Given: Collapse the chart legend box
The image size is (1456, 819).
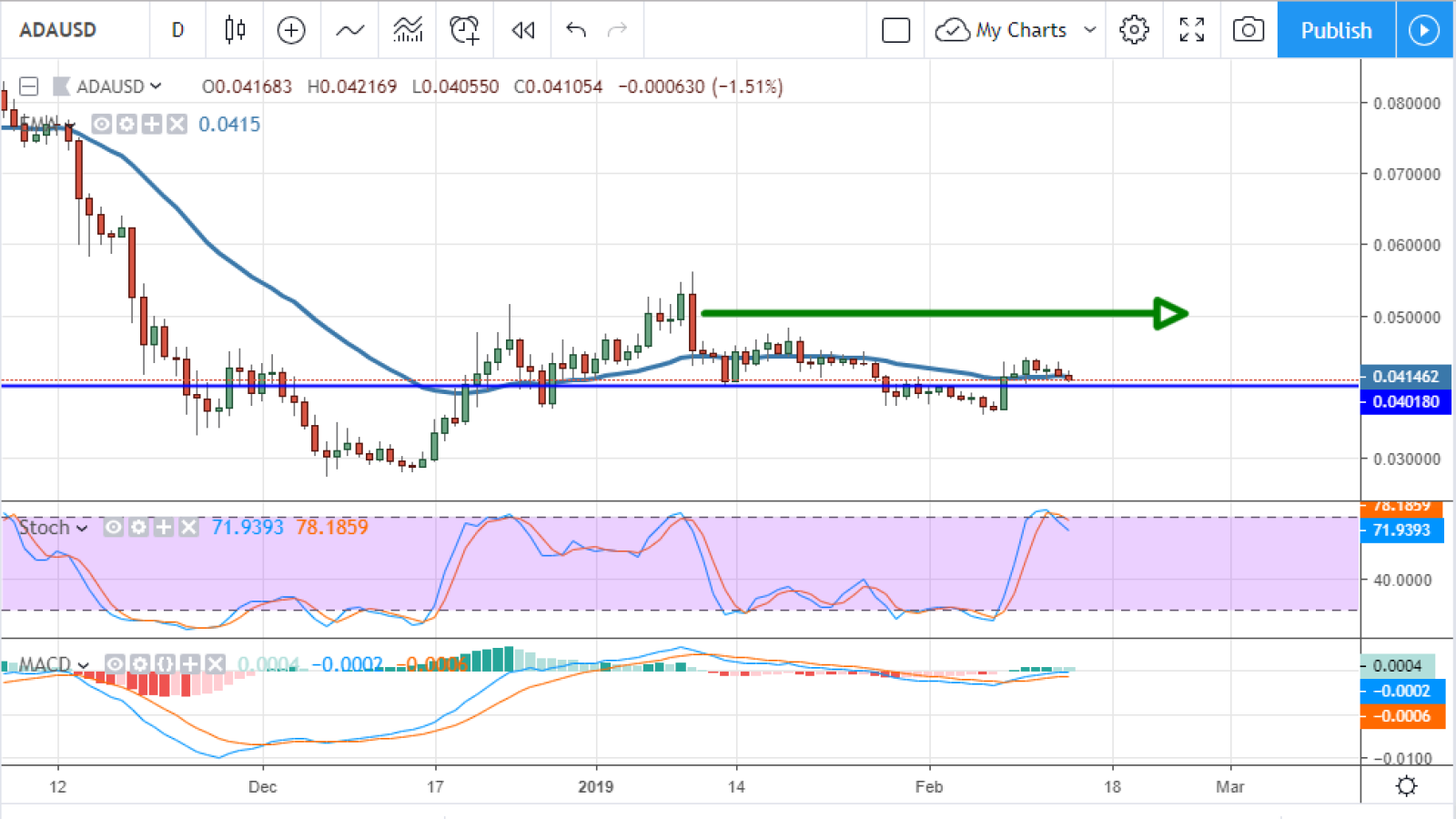Looking at the screenshot, I should [29, 86].
